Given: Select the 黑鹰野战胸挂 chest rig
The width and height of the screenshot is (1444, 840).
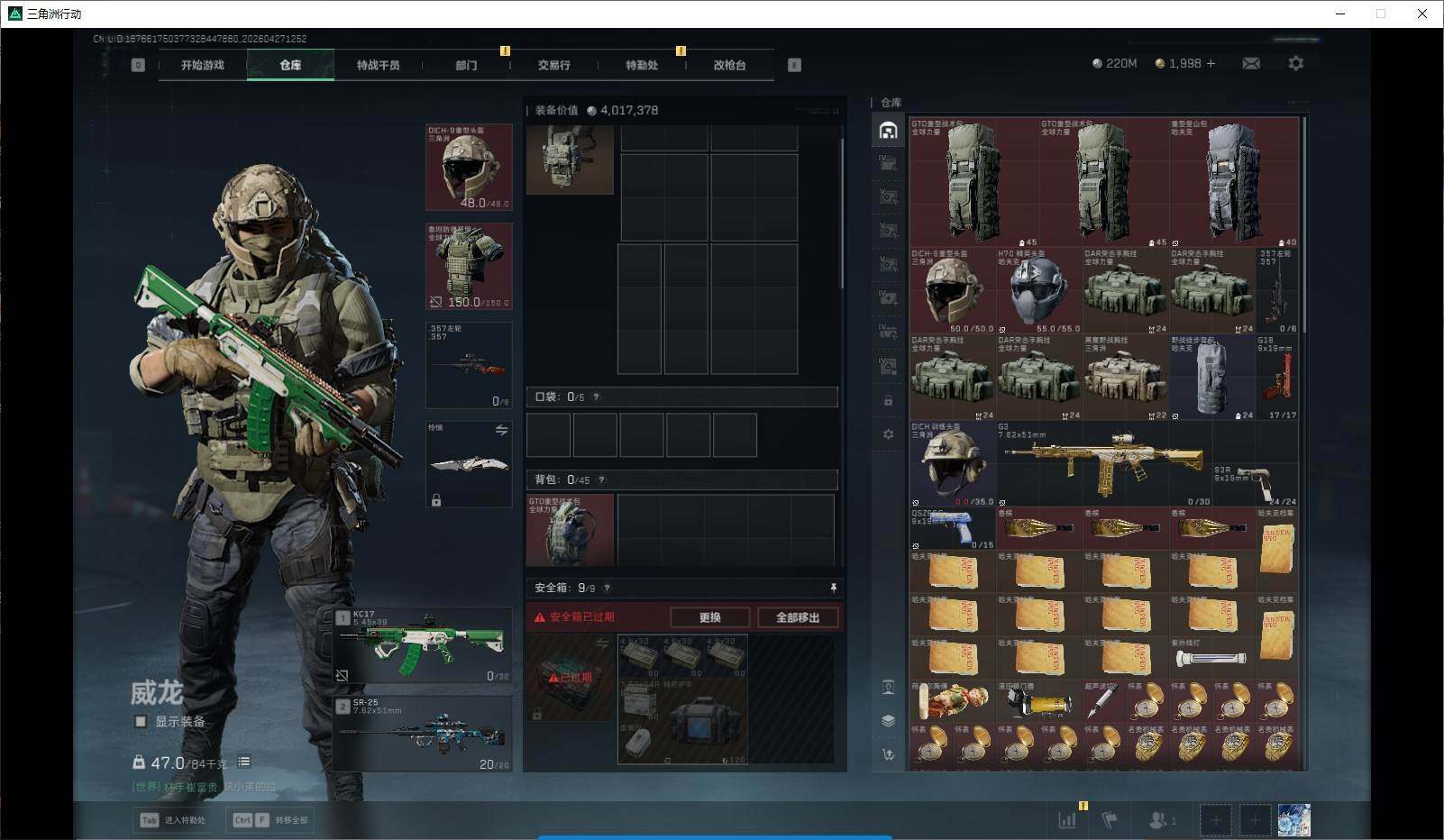Looking at the screenshot, I should point(1126,378).
